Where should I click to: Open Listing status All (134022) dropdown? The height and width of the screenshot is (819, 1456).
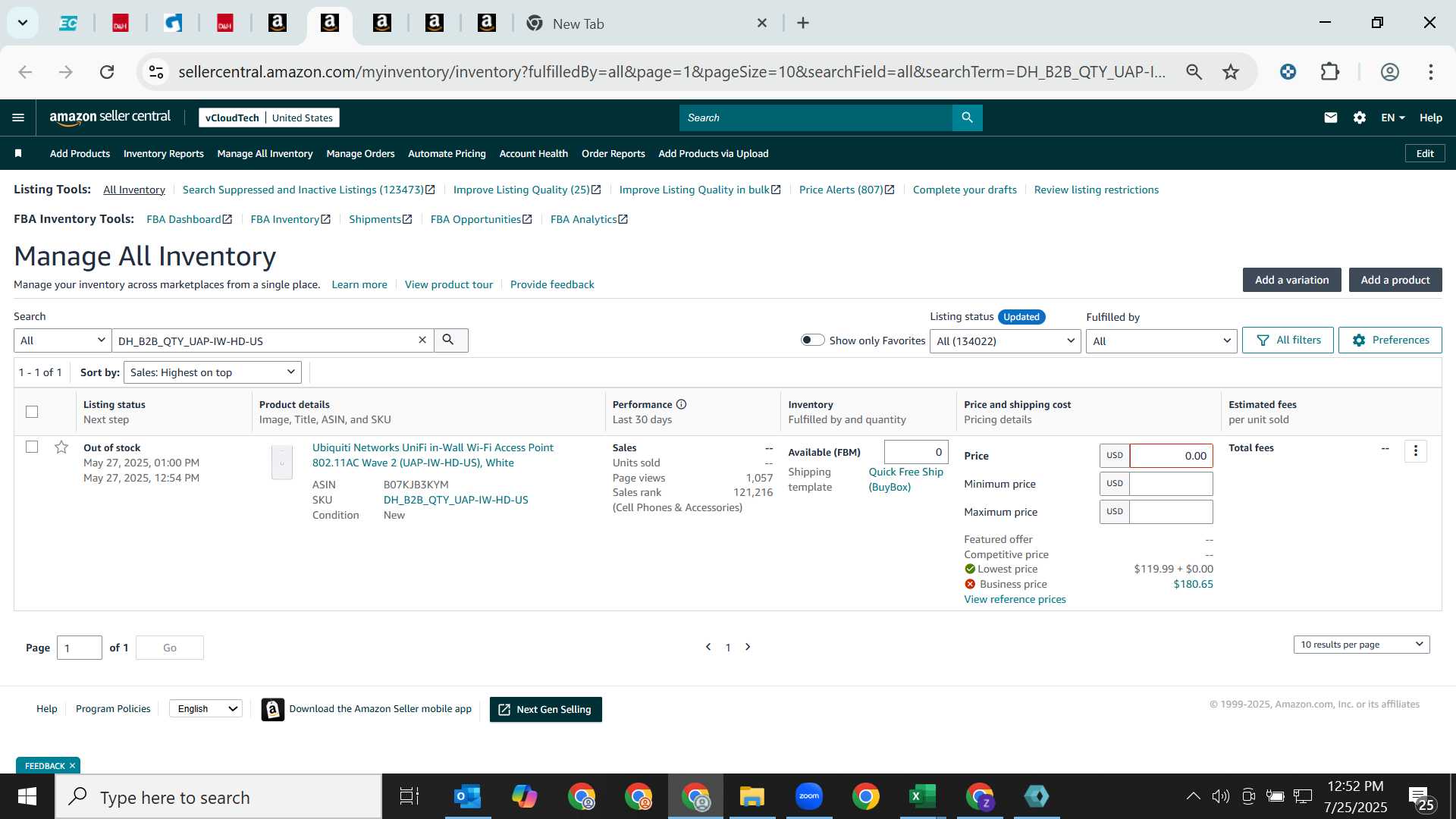pyautogui.click(x=1005, y=341)
